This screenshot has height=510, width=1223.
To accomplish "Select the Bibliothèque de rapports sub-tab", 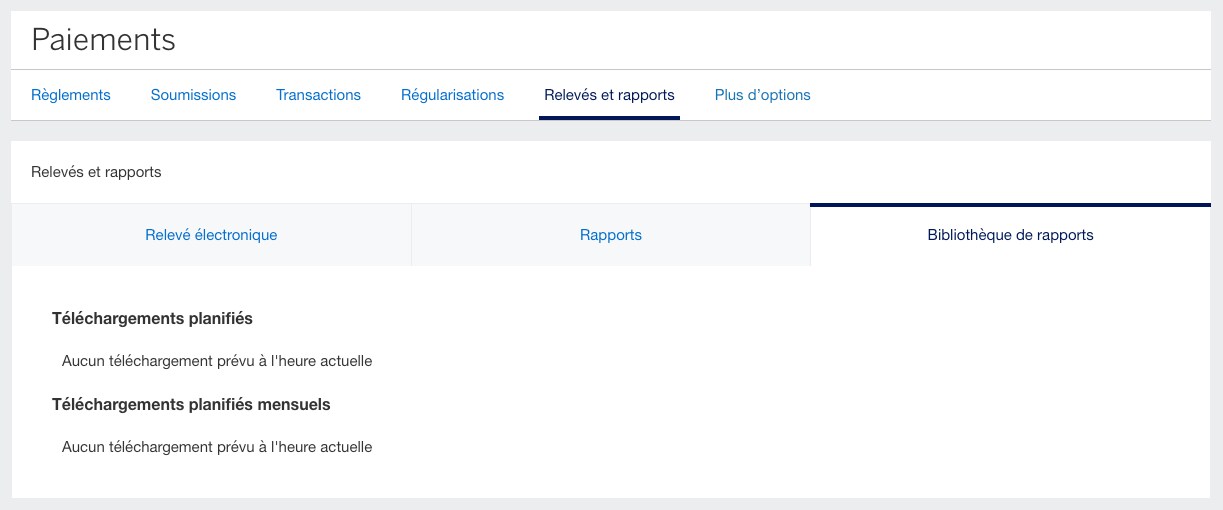I will point(1010,235).
